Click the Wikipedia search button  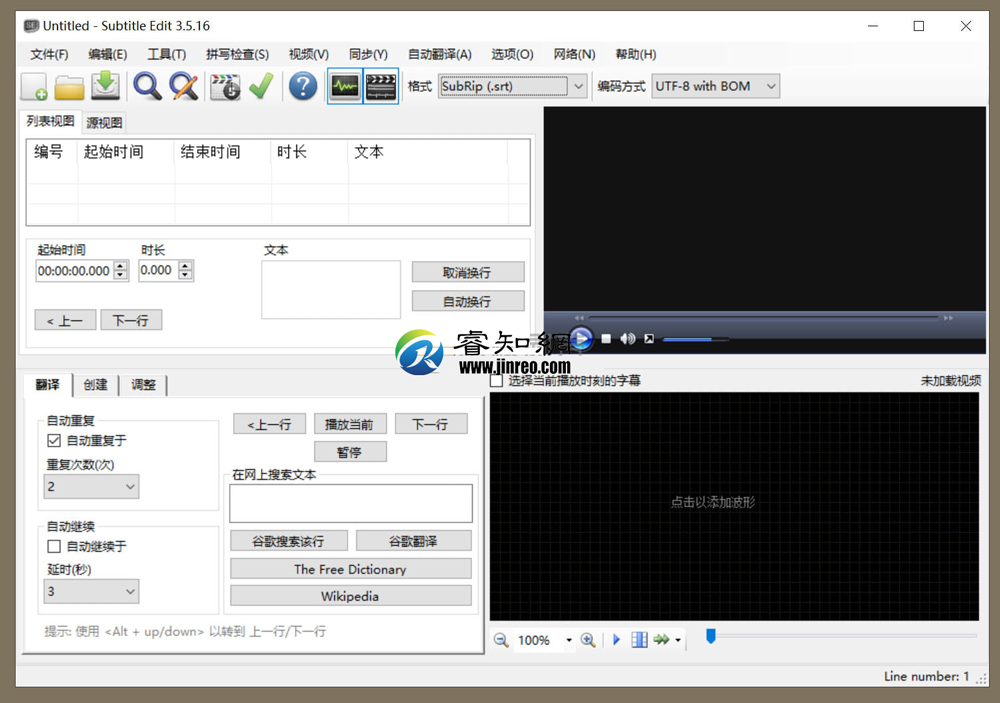pos(350,595)
